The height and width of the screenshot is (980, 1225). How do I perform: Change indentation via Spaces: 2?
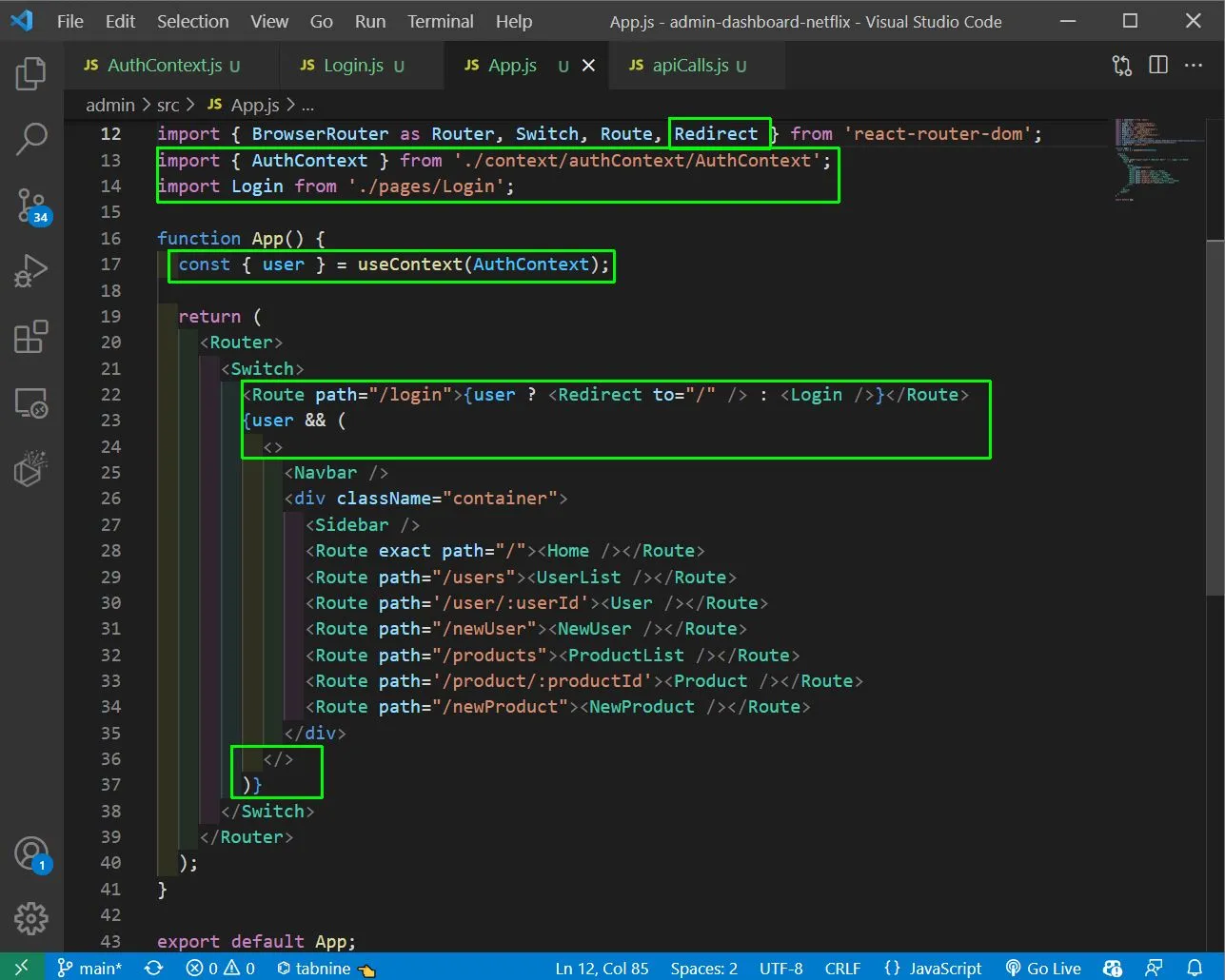point(703,968)
